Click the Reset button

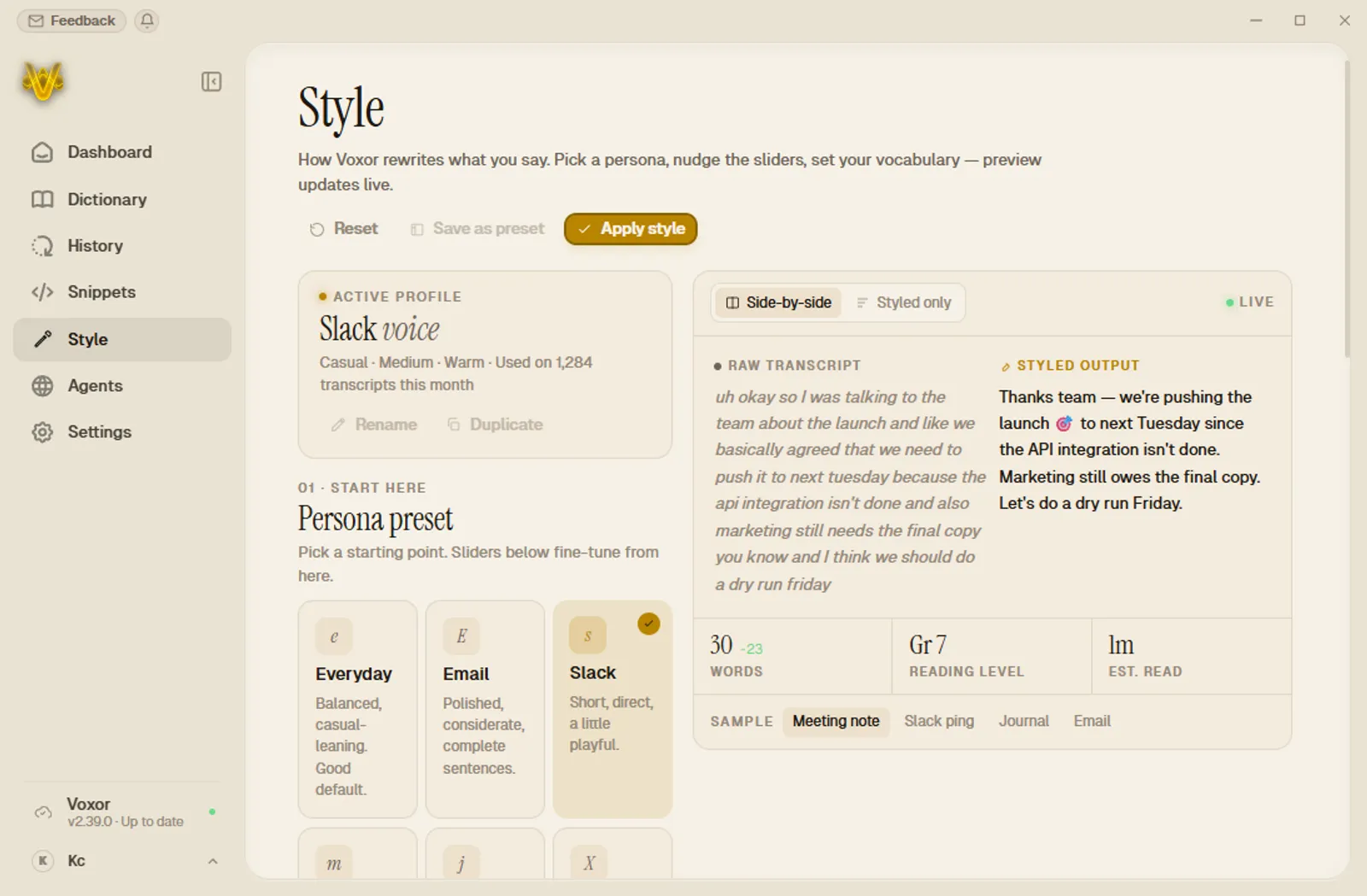click(x=343, y=229)
